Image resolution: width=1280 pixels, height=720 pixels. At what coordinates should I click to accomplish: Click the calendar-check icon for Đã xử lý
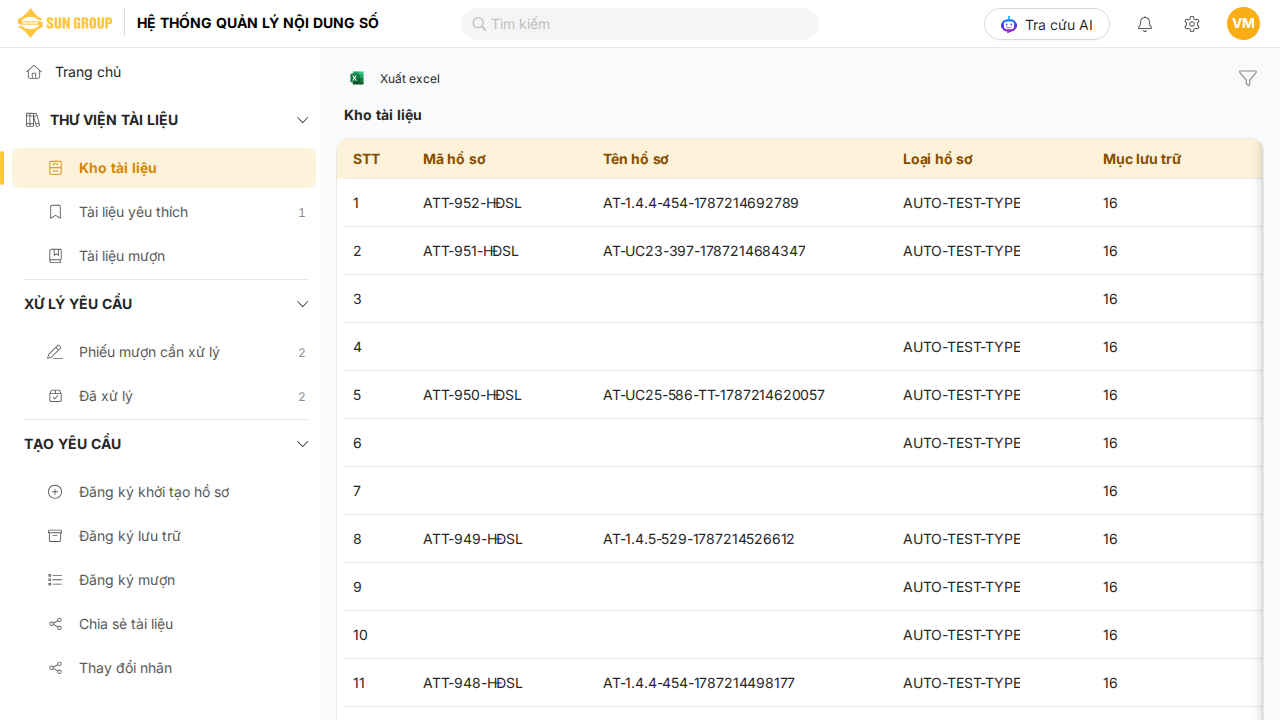(56, 396)
